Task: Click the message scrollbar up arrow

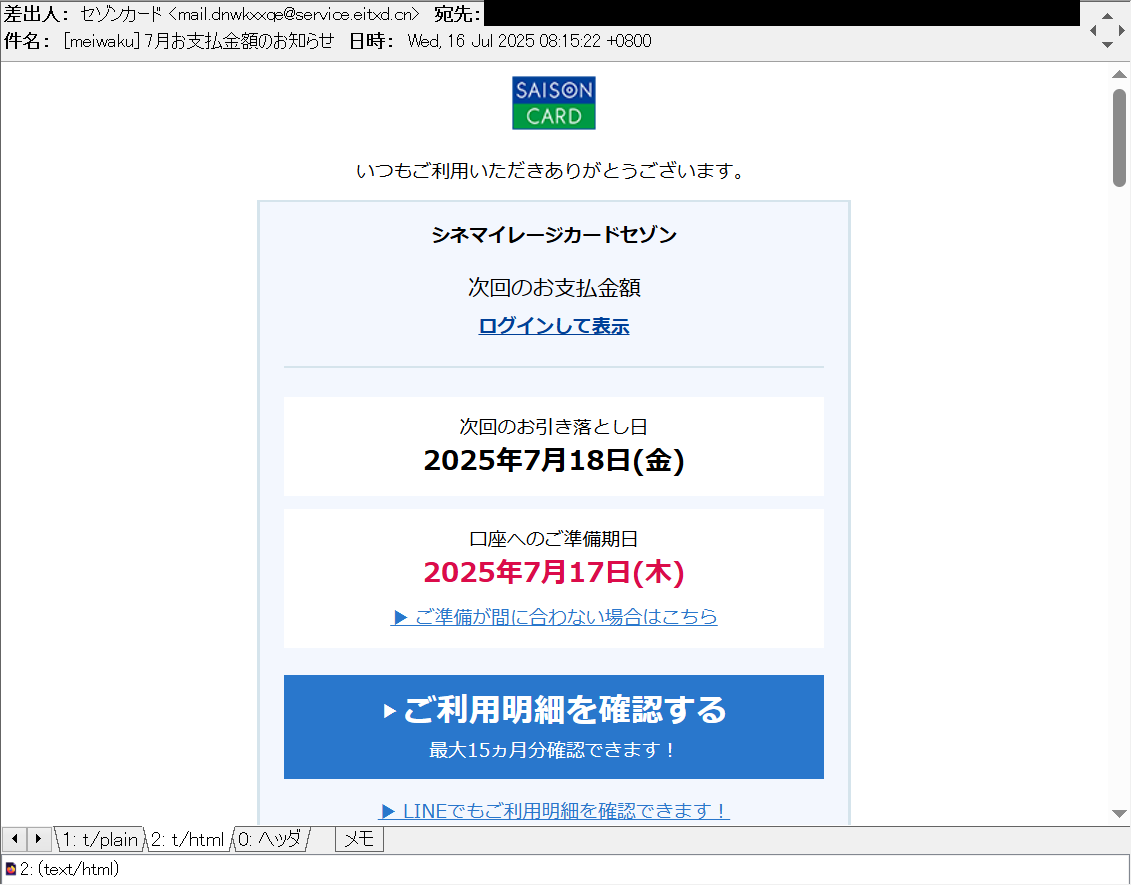Action: [x=1119, y=74]
